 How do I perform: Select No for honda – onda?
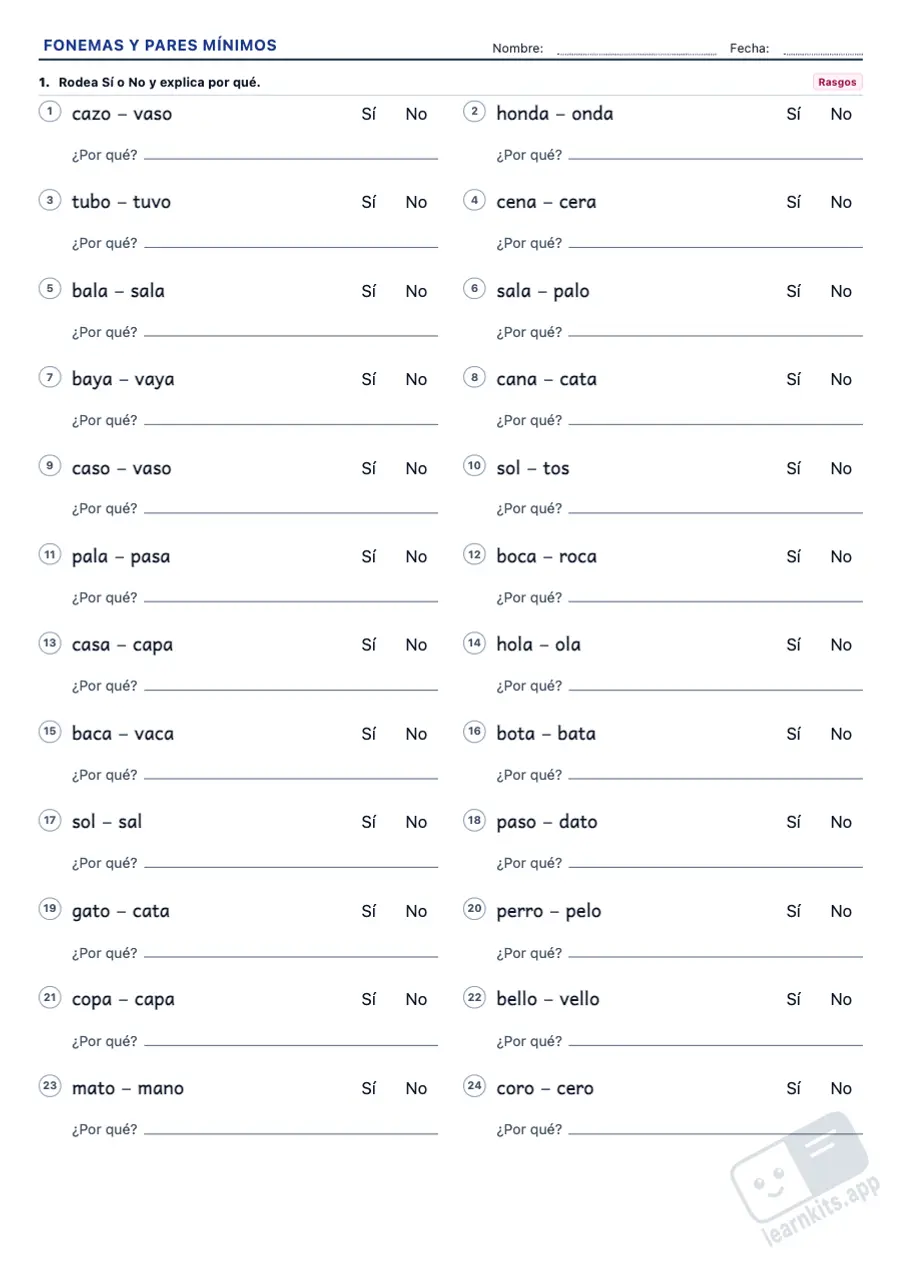(841, 114)
